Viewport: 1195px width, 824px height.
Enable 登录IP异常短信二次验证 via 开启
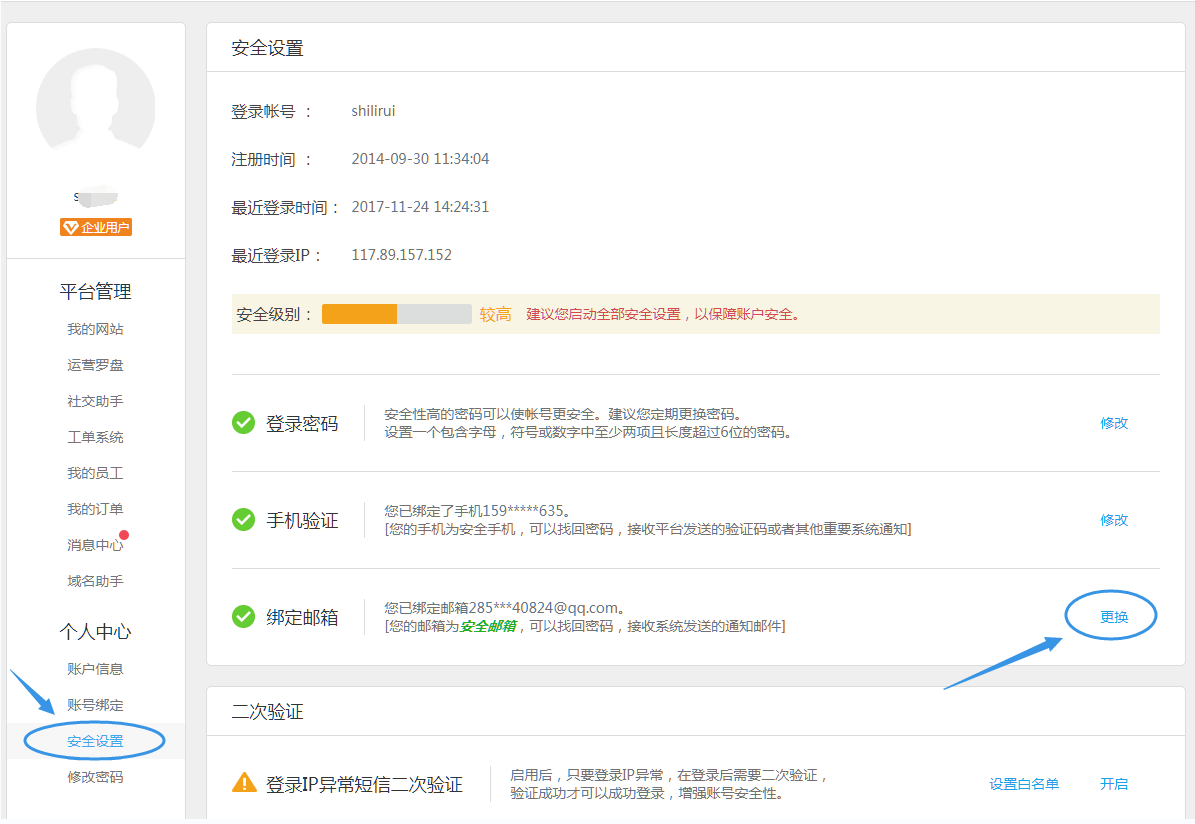pyautogui.click(x=1114, y=784)
